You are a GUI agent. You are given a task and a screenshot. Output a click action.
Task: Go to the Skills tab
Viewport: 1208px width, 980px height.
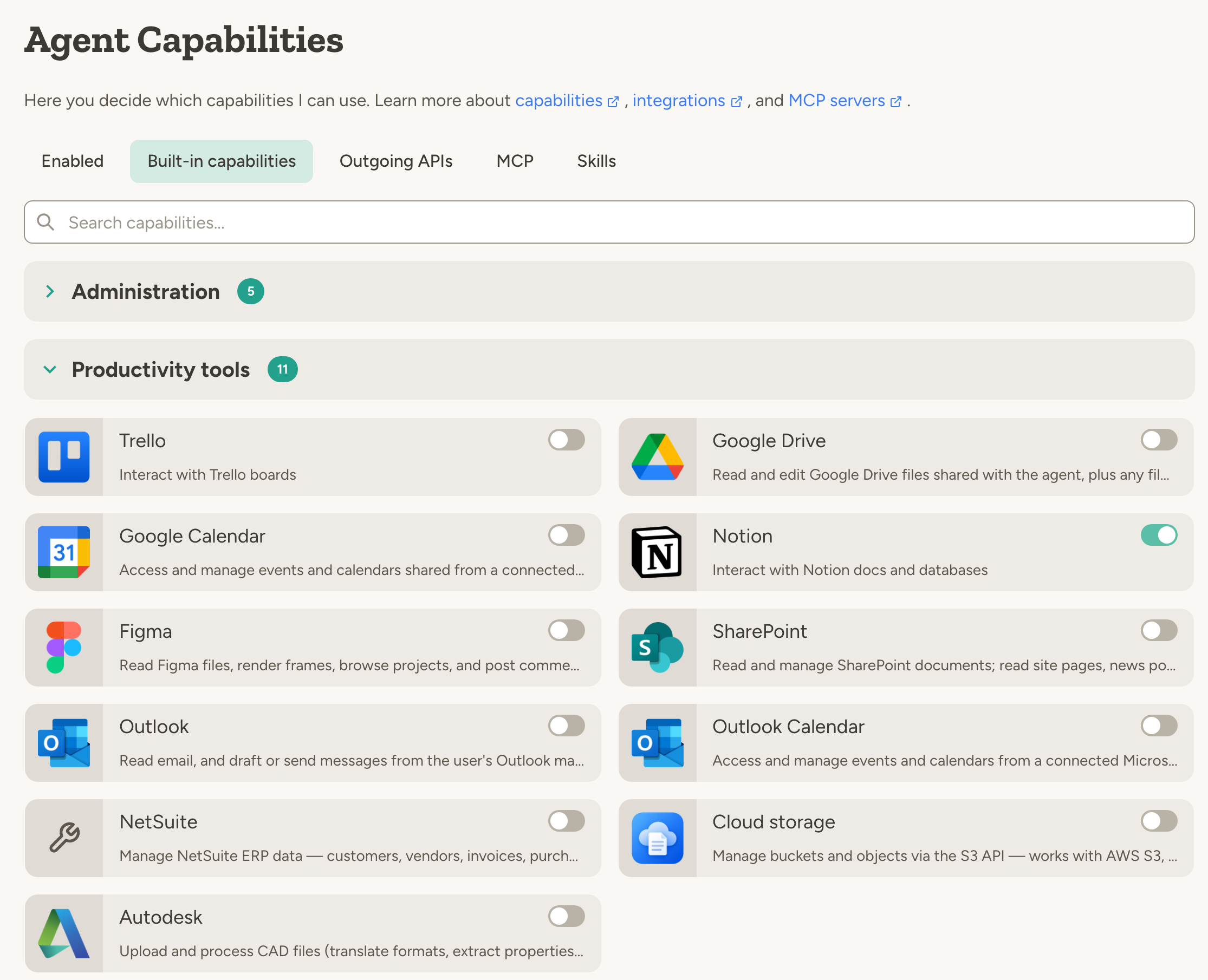click(596, 161)
